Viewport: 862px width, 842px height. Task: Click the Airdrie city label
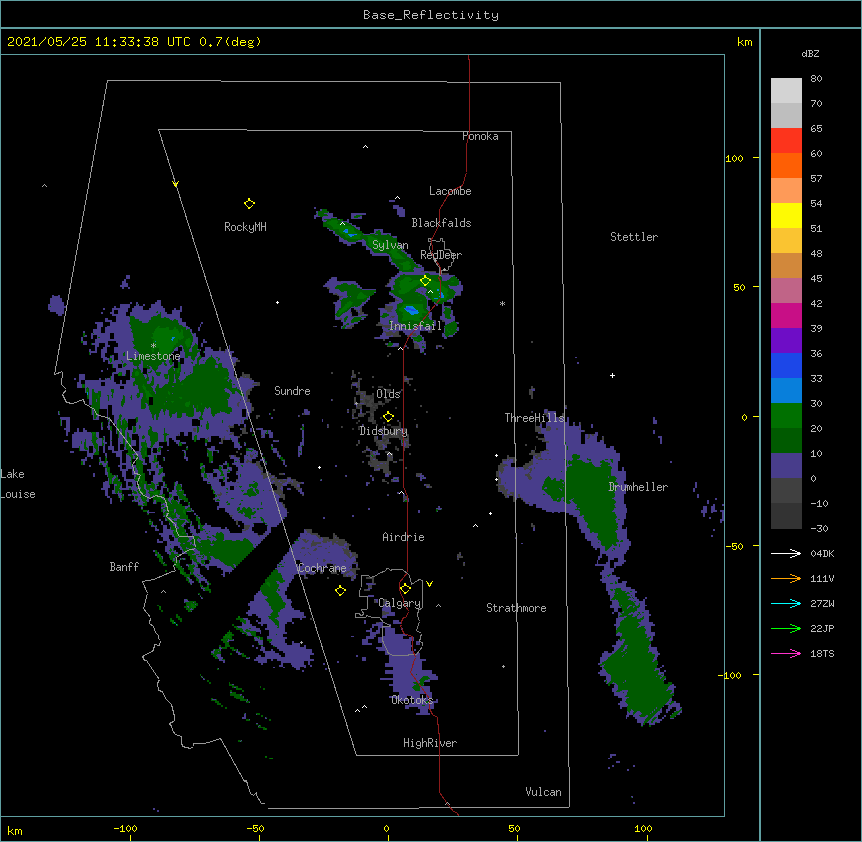[x=403, y=537]
